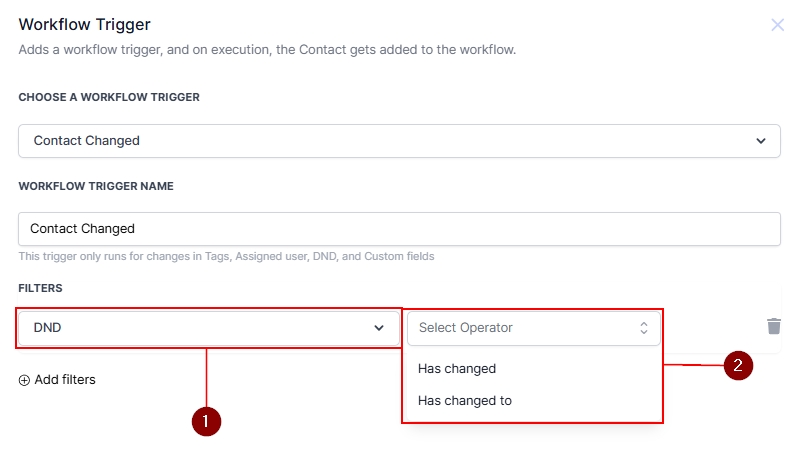
Task: Click the "Workflow Trigger Name" label
Action: click(x=96, y=186)
